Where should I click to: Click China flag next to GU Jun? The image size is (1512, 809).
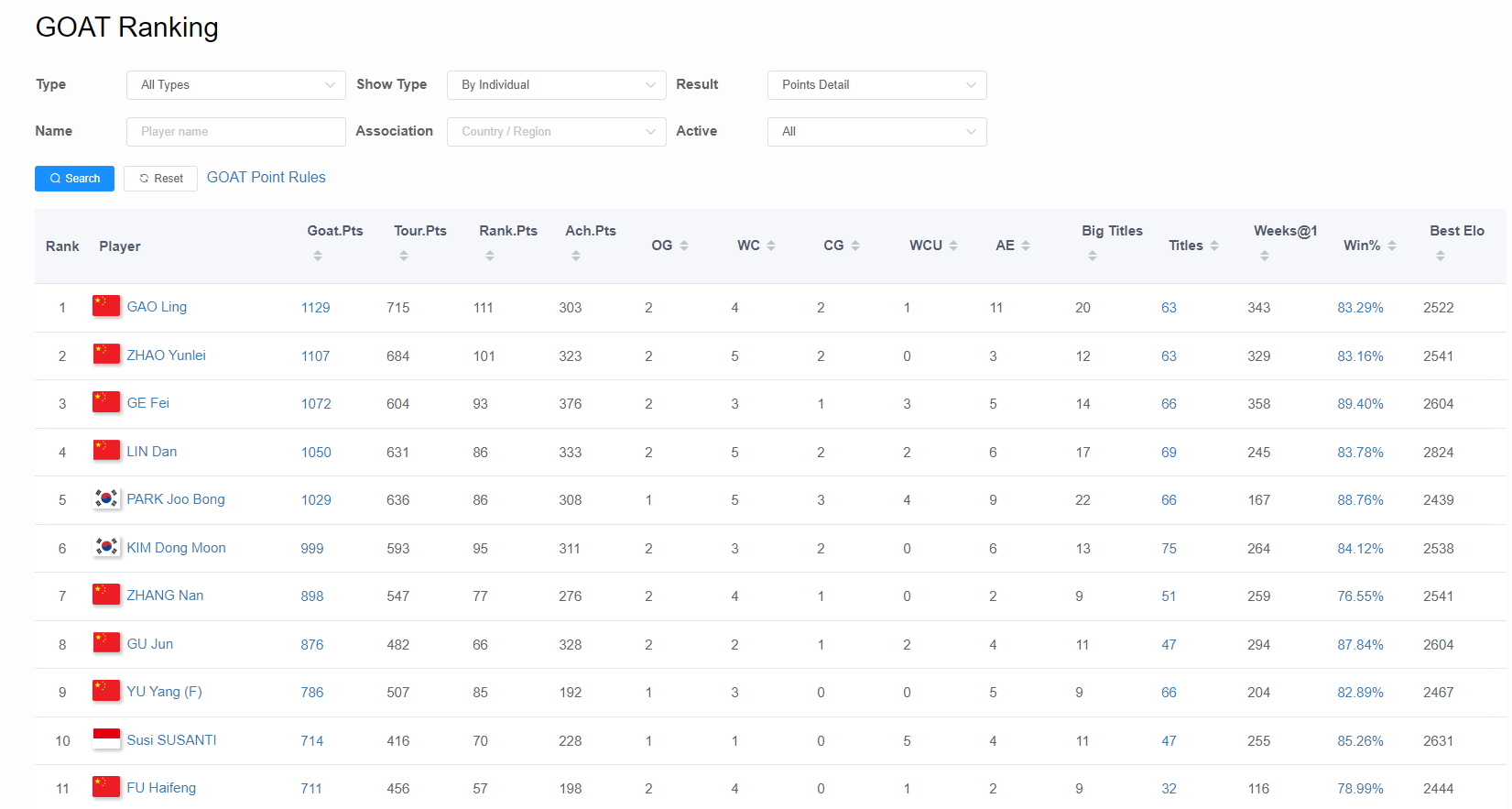[106, 643]
